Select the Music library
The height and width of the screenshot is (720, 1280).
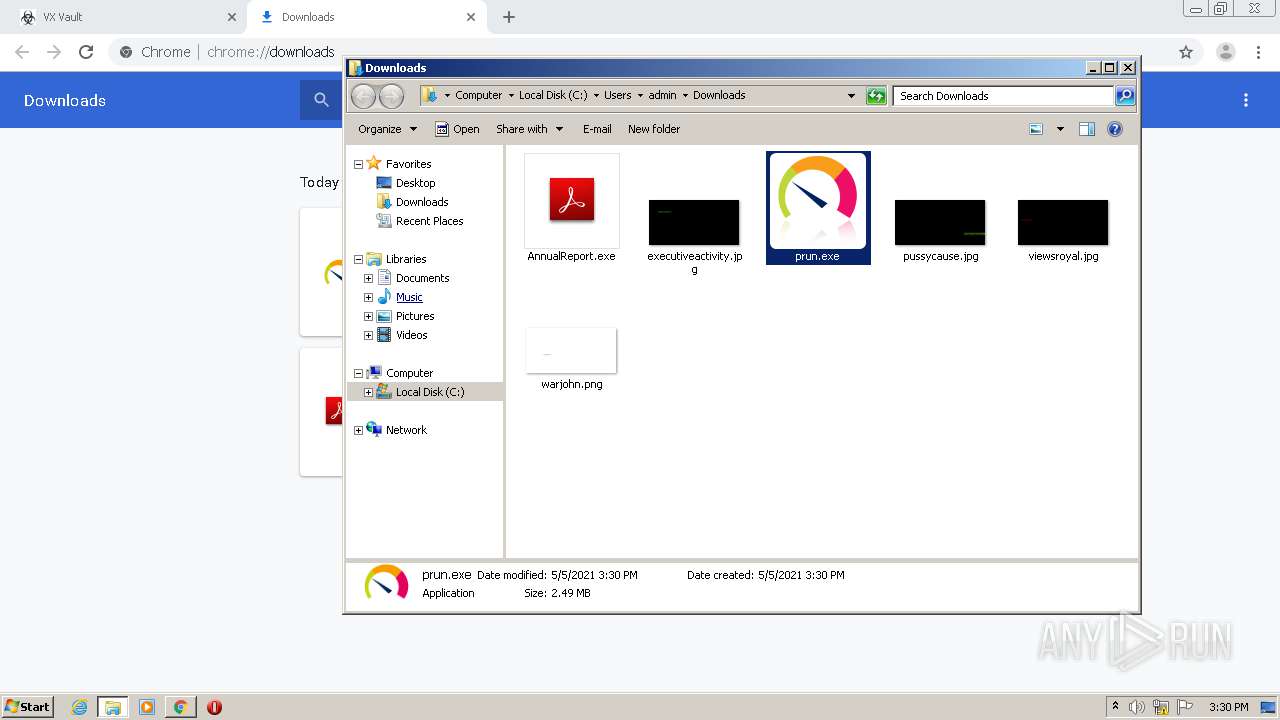coord(409,297)
